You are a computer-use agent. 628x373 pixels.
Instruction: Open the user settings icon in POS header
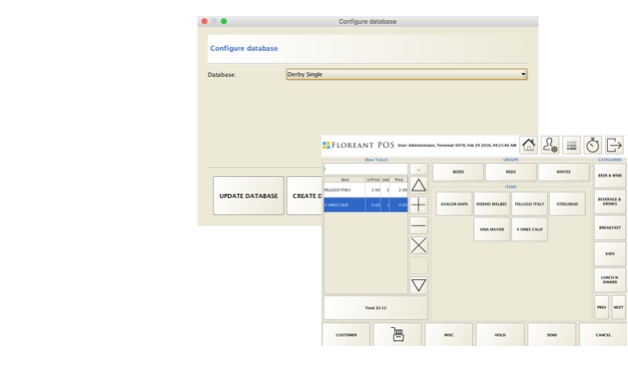pos(550,145)
